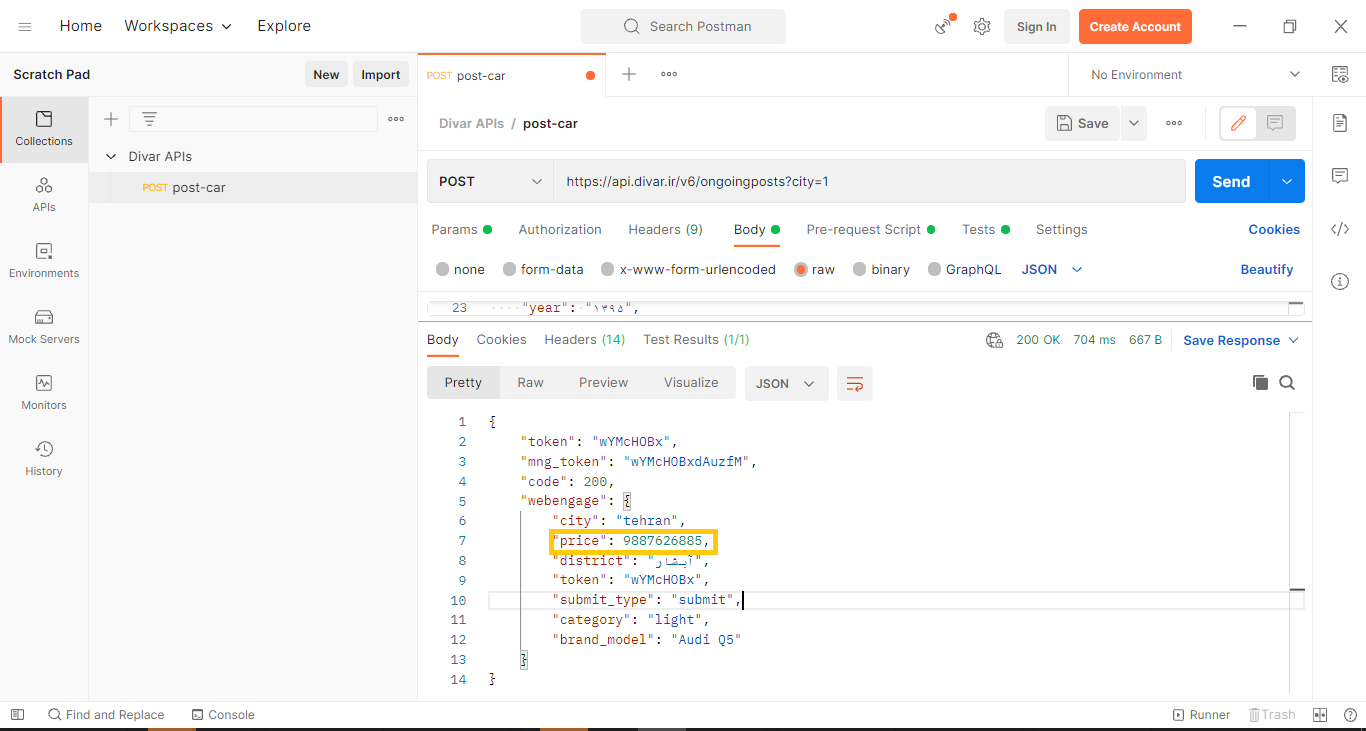Click the Beautify link
The image size is (1366, 731).
point(1267,269)
